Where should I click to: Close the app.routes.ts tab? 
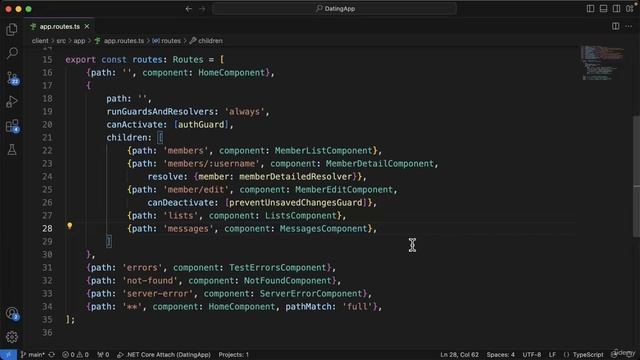(87, 27)
